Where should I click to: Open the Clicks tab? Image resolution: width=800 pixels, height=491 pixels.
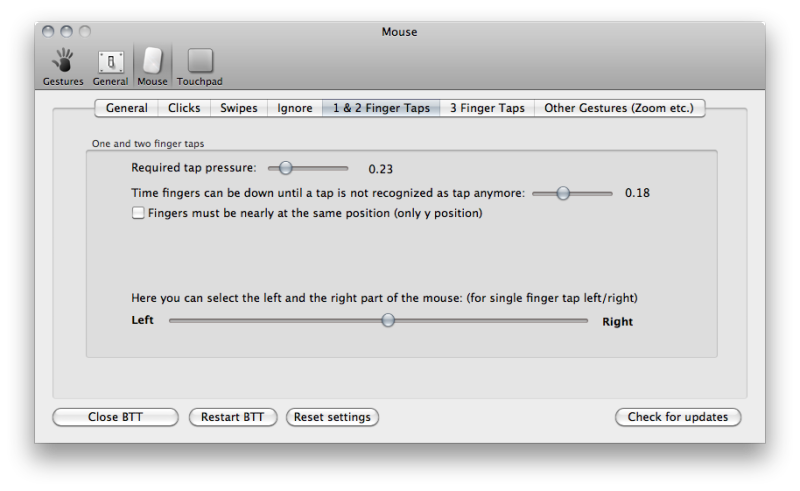coord(184,108)
